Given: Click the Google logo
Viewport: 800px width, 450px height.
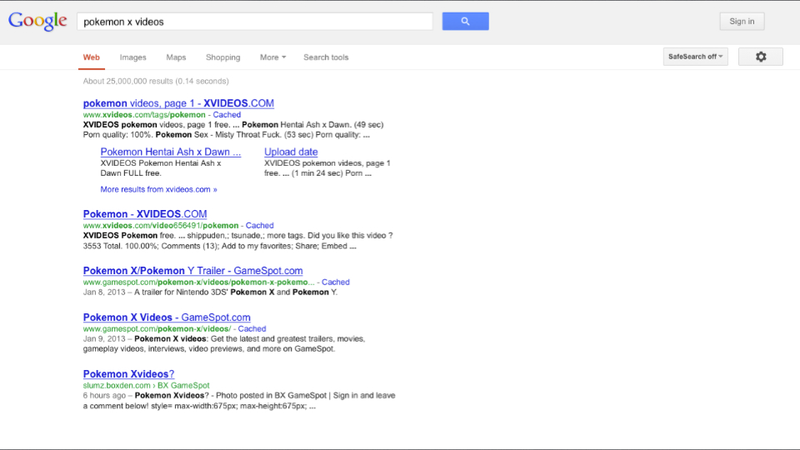Looking at the screenshot, I should click(37, 21).
